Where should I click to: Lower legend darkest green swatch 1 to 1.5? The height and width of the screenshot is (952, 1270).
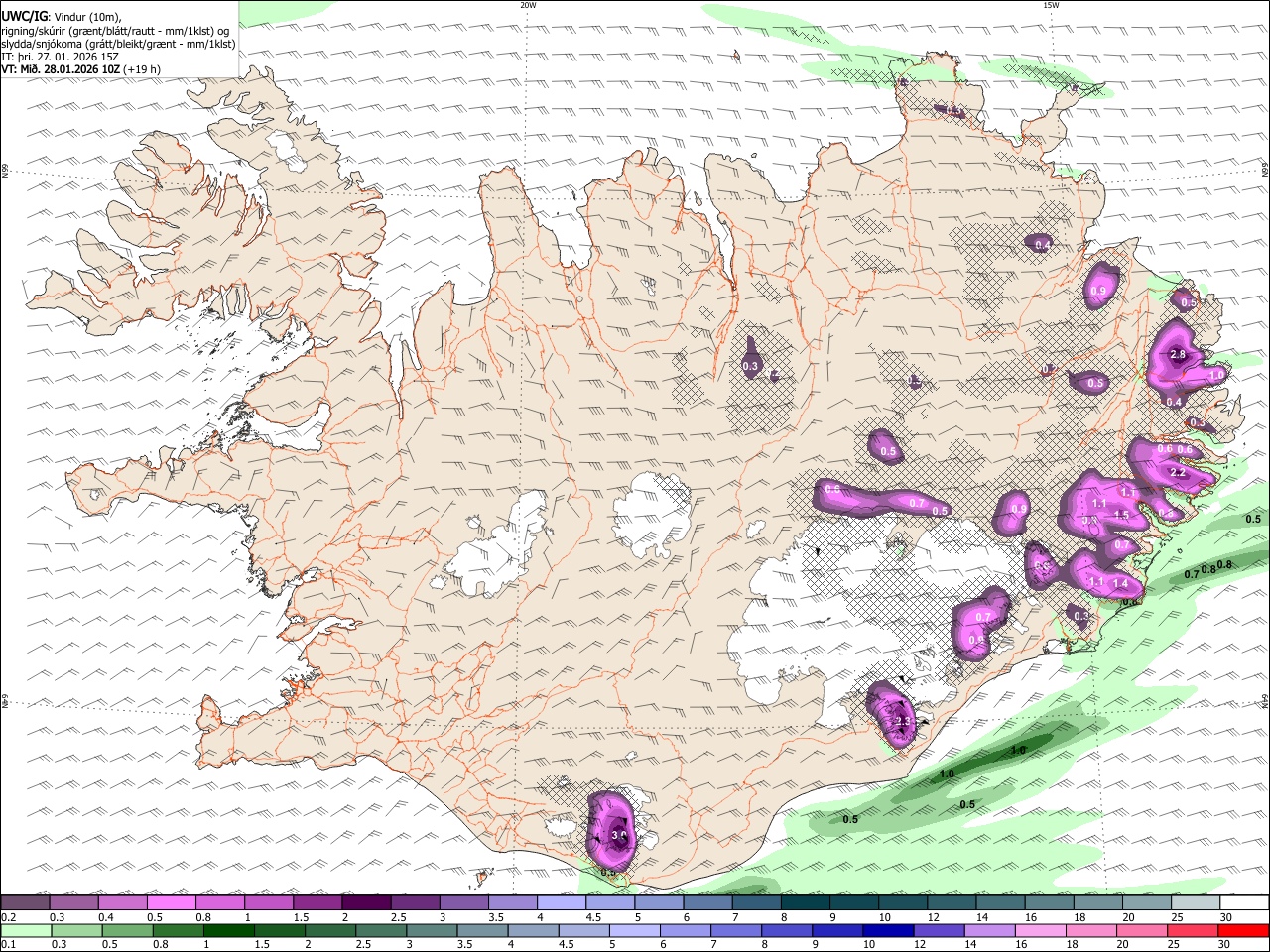pyautogui.click(x=227, y=930)
